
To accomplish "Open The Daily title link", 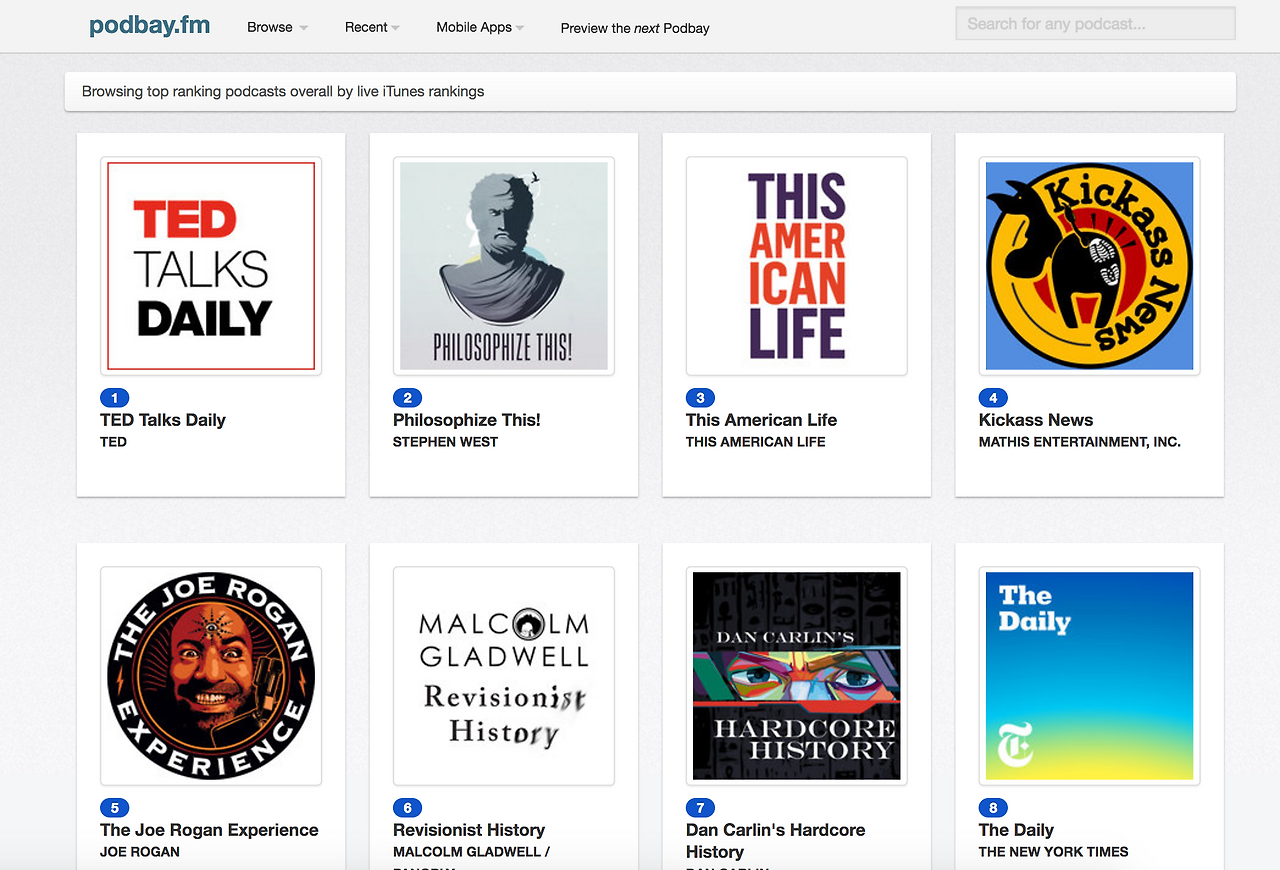I will coord(1016,830).
